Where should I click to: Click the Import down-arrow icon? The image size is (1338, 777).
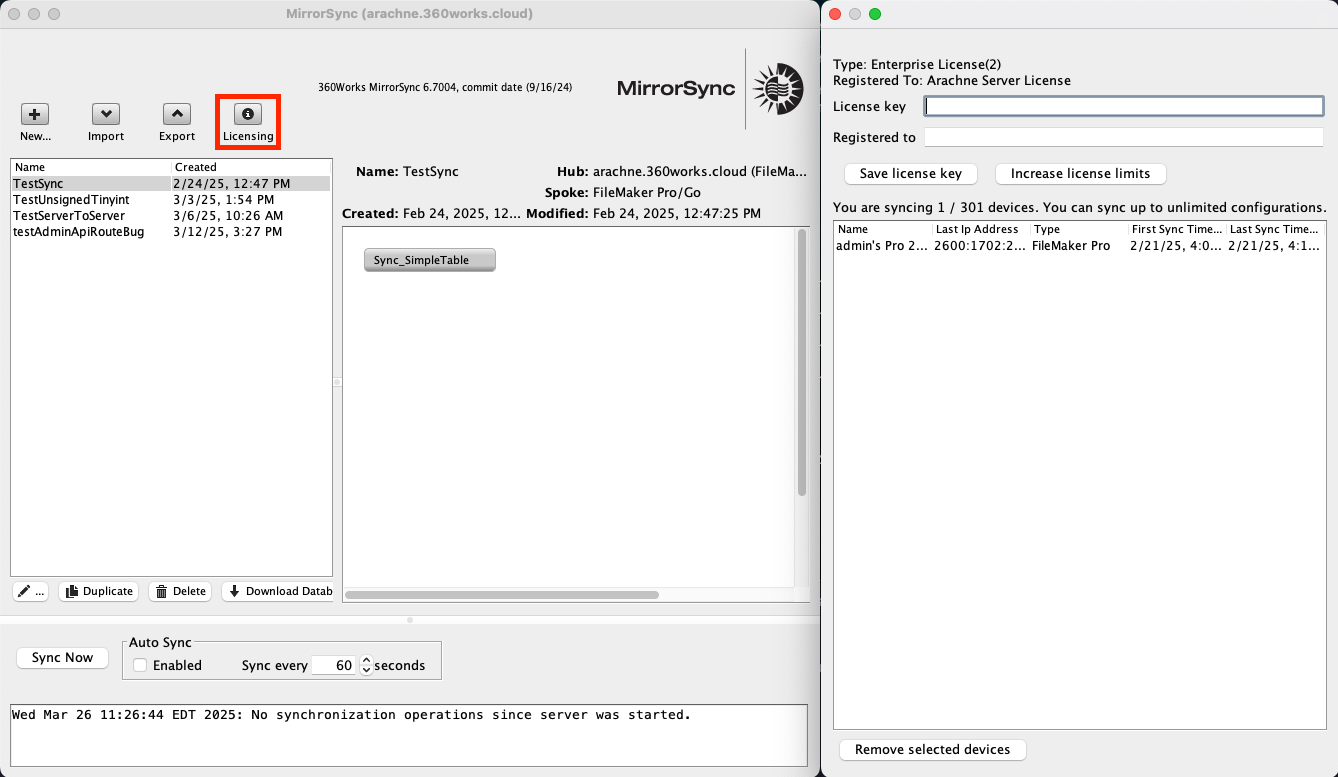click(106, 114)
